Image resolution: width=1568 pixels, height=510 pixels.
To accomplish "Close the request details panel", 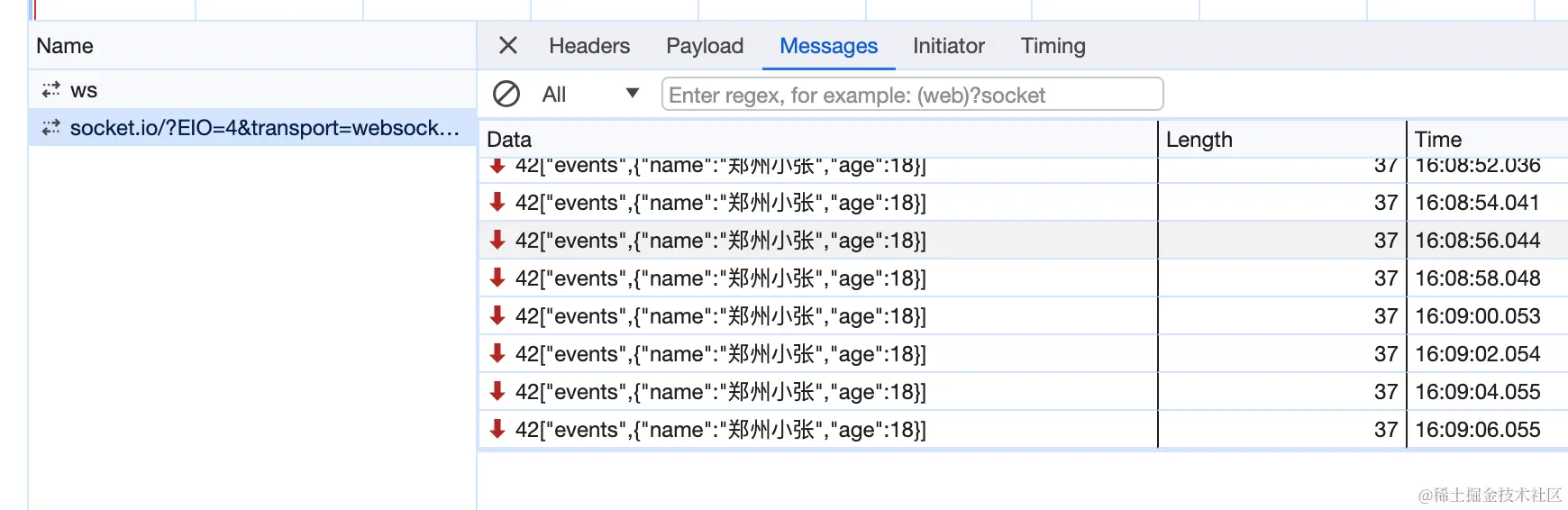I will tap(508, 46).
